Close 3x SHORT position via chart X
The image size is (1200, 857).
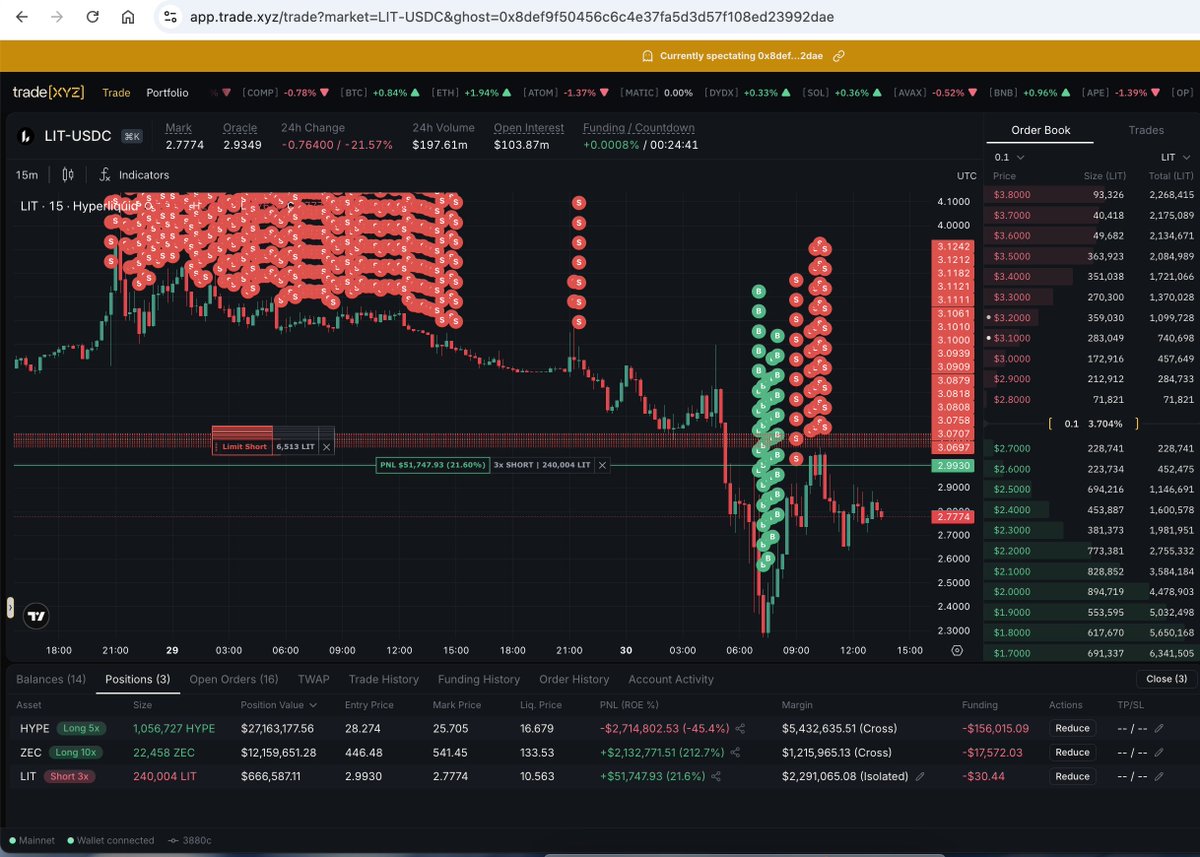click(602, 465)
